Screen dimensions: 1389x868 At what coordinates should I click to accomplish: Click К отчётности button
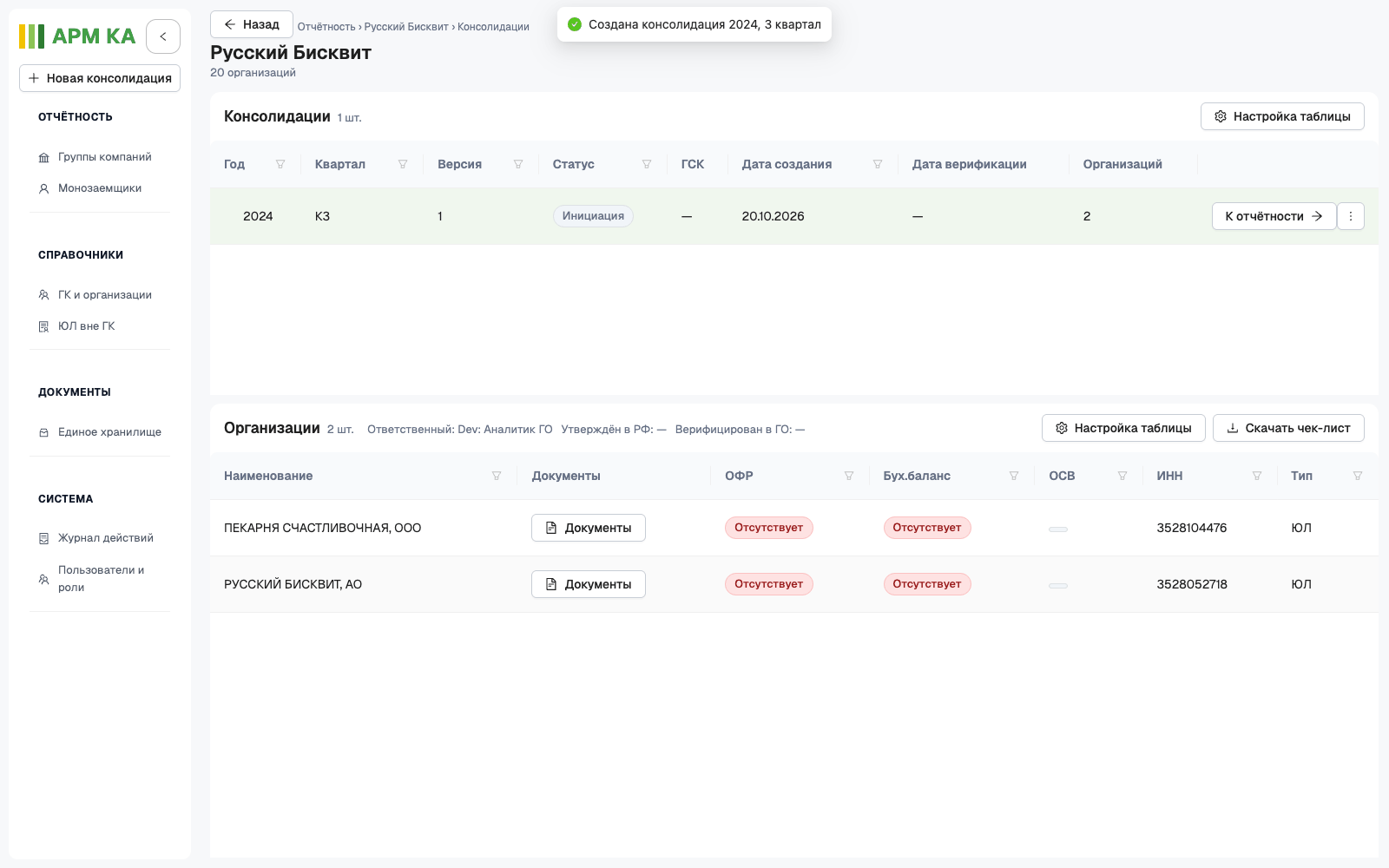1274,216
